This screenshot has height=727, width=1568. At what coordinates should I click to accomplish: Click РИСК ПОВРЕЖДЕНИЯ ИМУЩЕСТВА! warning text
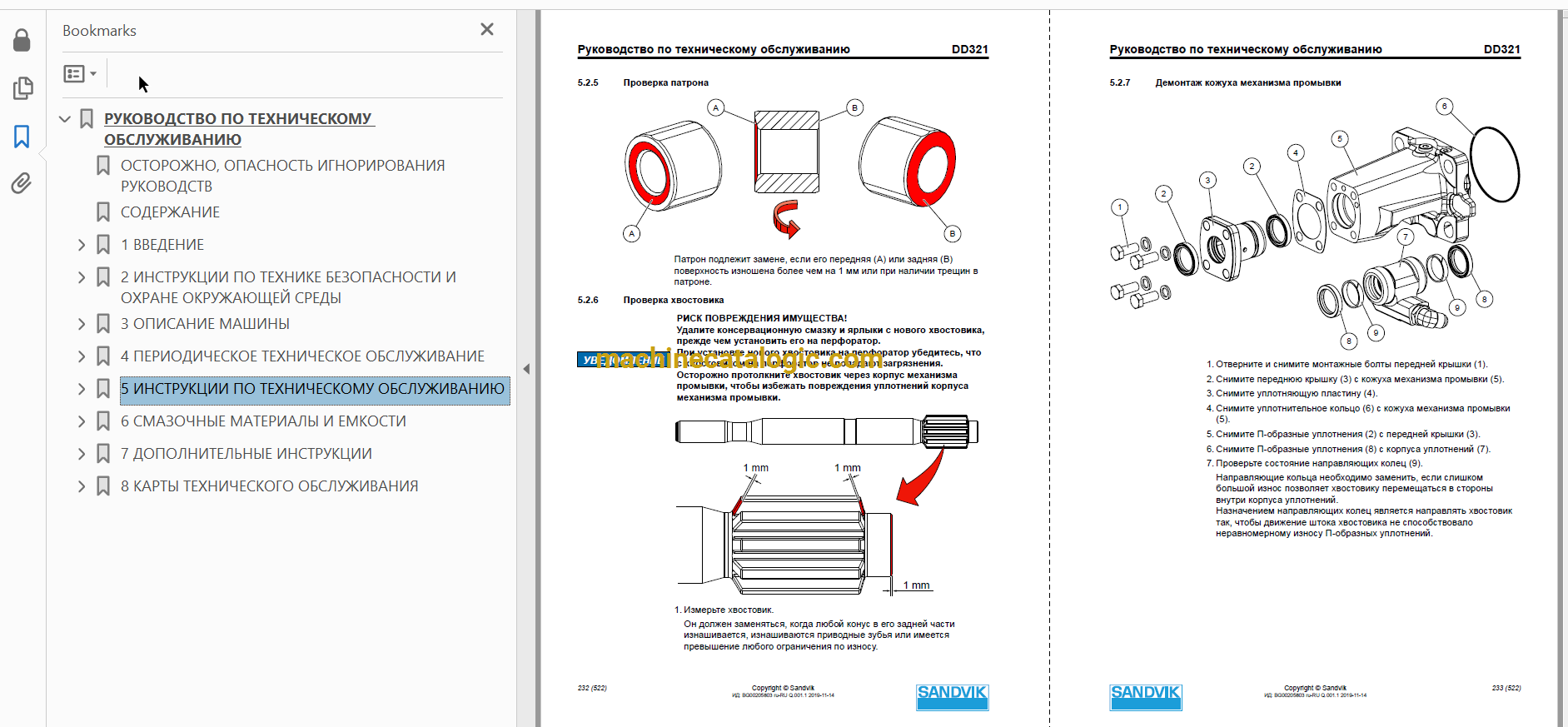[x=762, y=318]
